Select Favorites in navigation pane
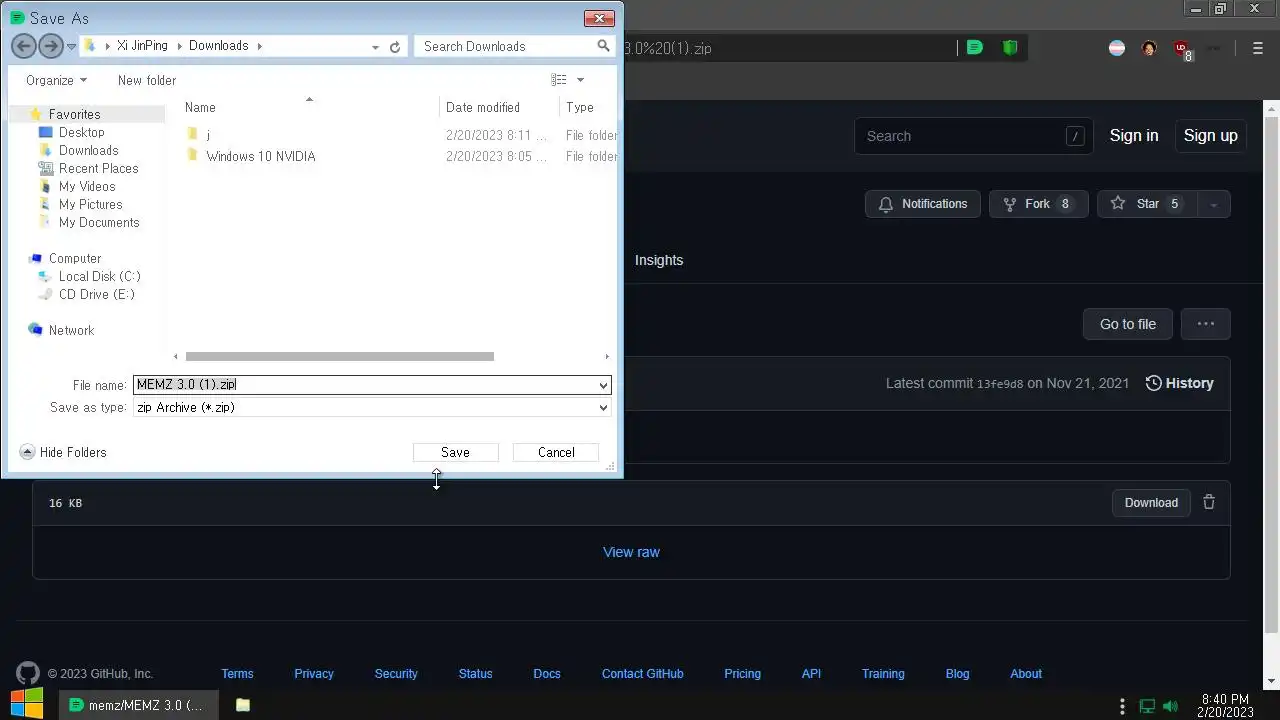The width and height of the screenshot is (1280, 720). (x=74, y=114)
